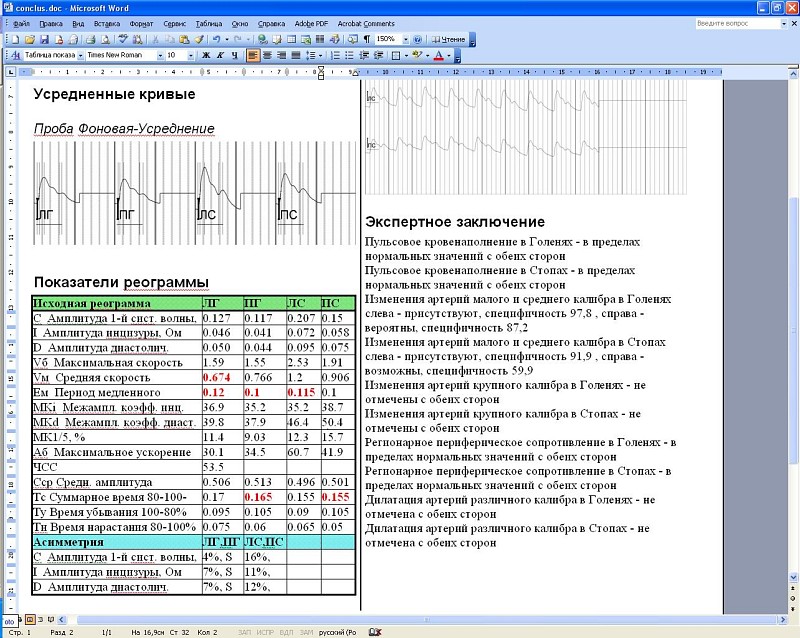Open the Файл menu
The width and height of the screenshot is (800, 638).
point(21,23)
